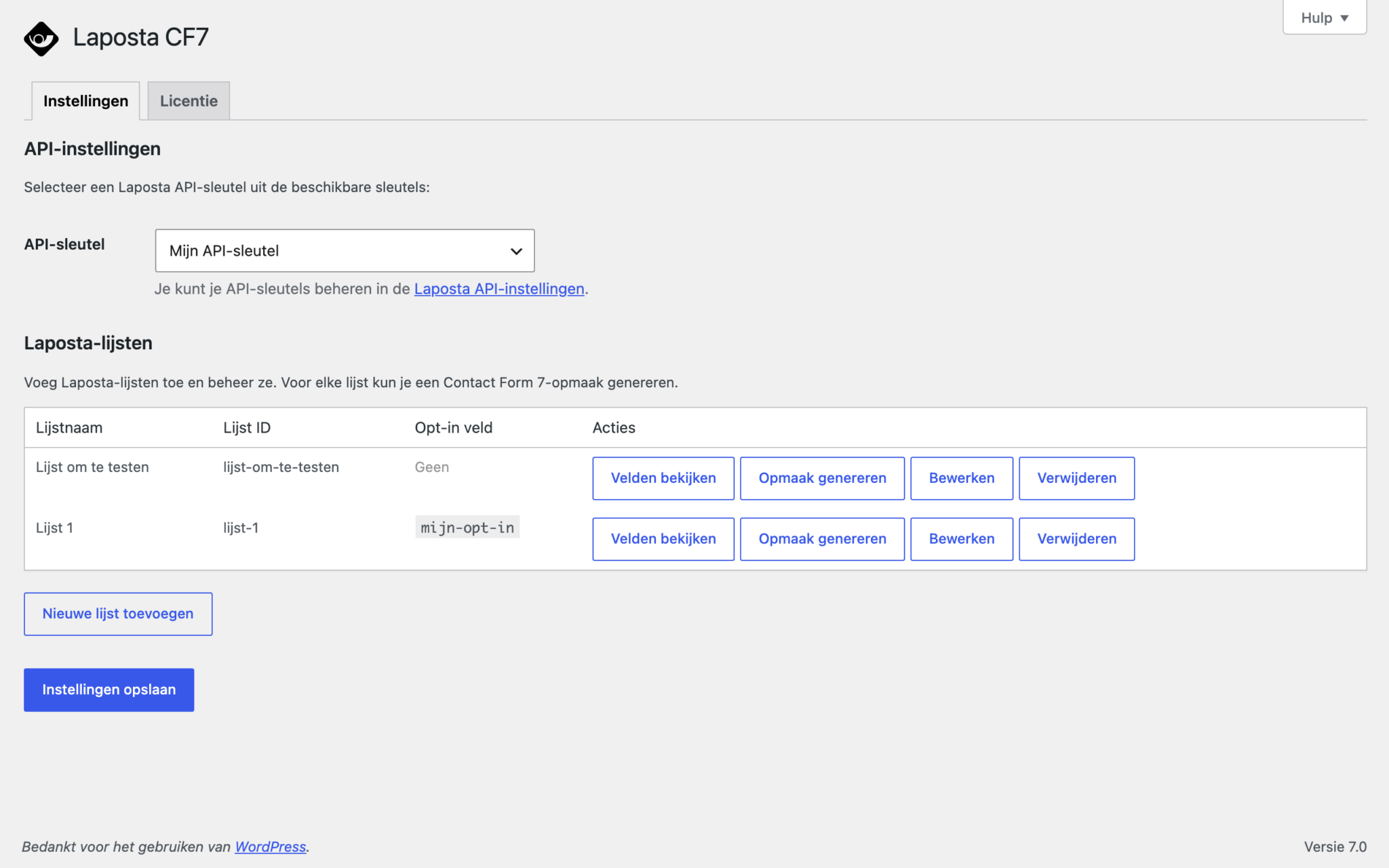Click the Opt-in veld column header
Image resolution: width=1389 pixels, height=868 pixels.
pyautogui.click(x=454, y=428)
